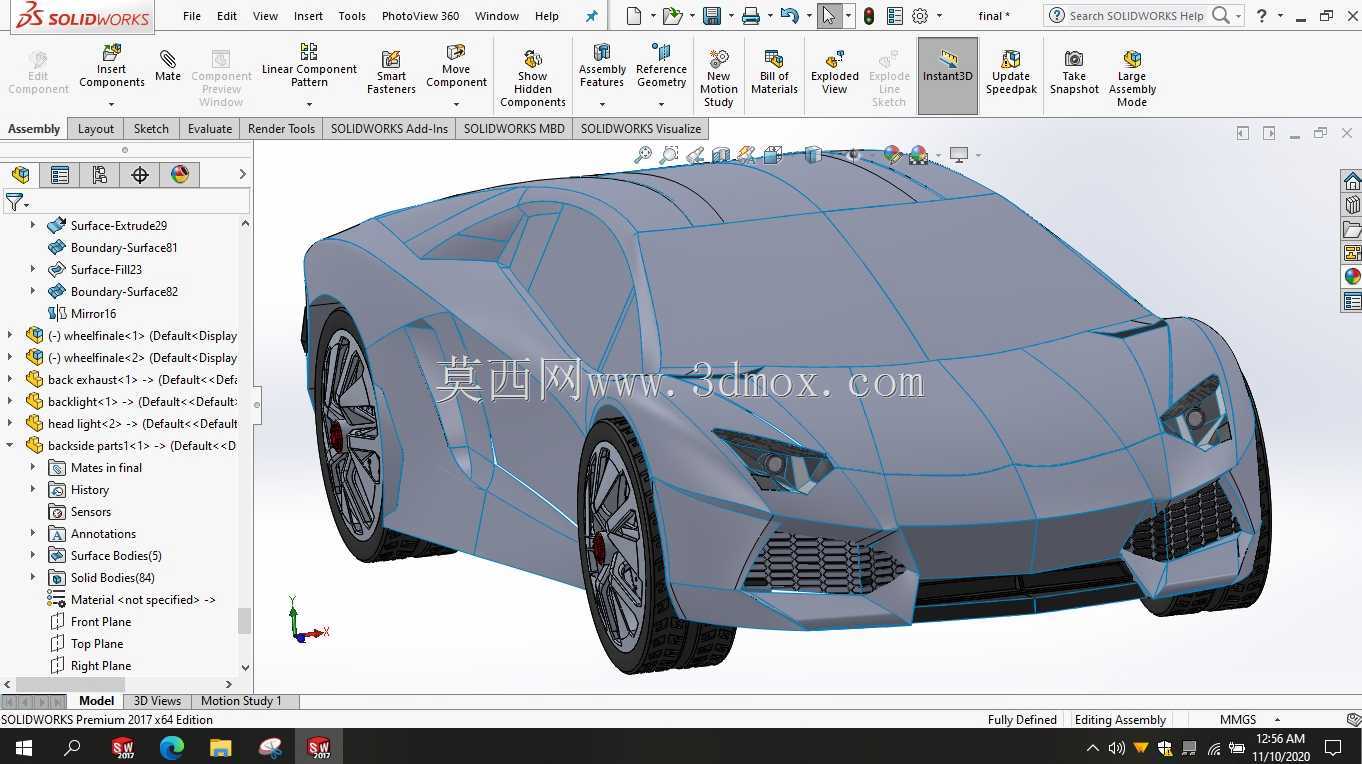Click Show Hidden Components
Image resolution: width=1362 pixels, height=764 pixels.
tap(533, 77)
